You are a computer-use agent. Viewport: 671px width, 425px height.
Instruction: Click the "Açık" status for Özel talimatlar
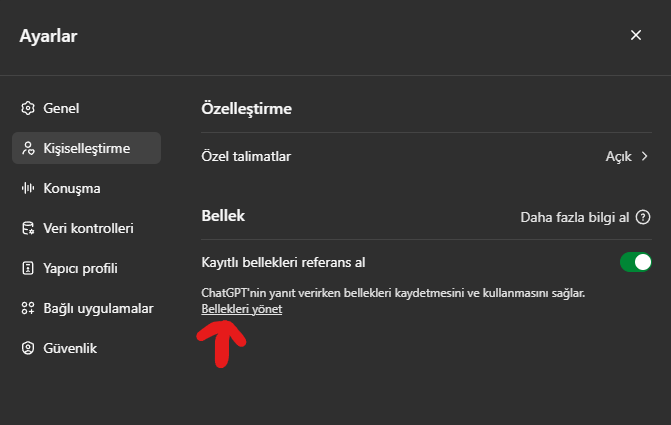point(618,156)
